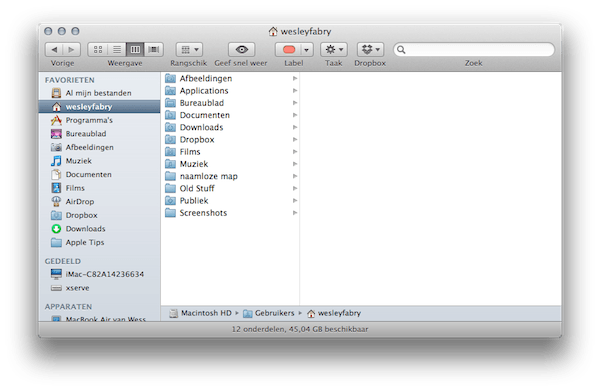Open the Label dropdown arrow

pyautogui.click(x=307, y=49)
